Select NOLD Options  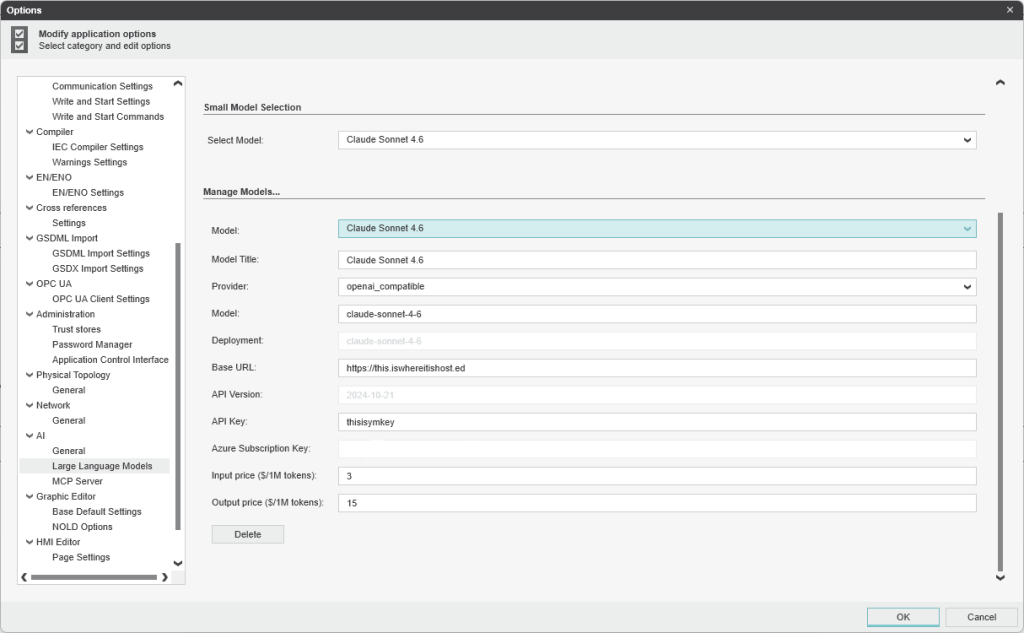pos(82,527)
